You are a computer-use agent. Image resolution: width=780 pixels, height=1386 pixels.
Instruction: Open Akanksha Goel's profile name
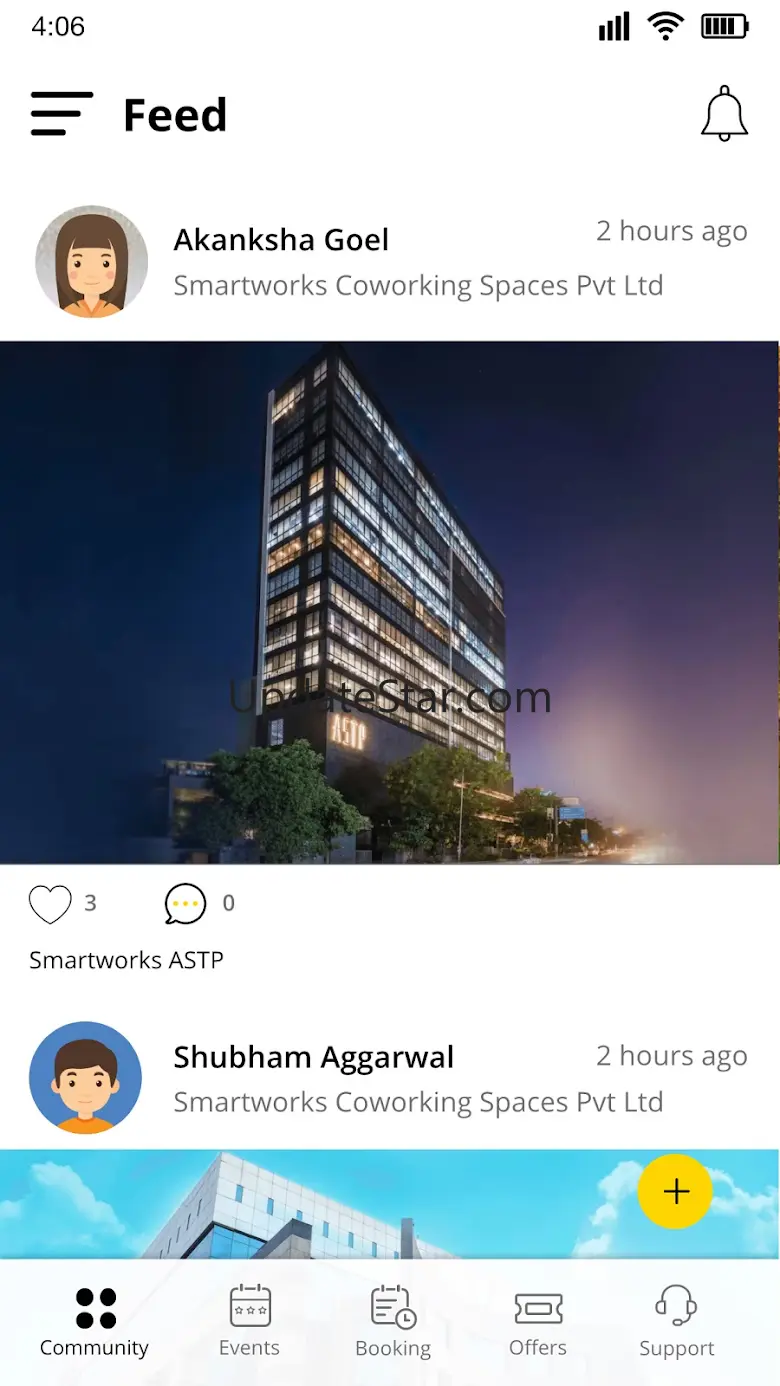pyautogui.click(x=281, y=240)
